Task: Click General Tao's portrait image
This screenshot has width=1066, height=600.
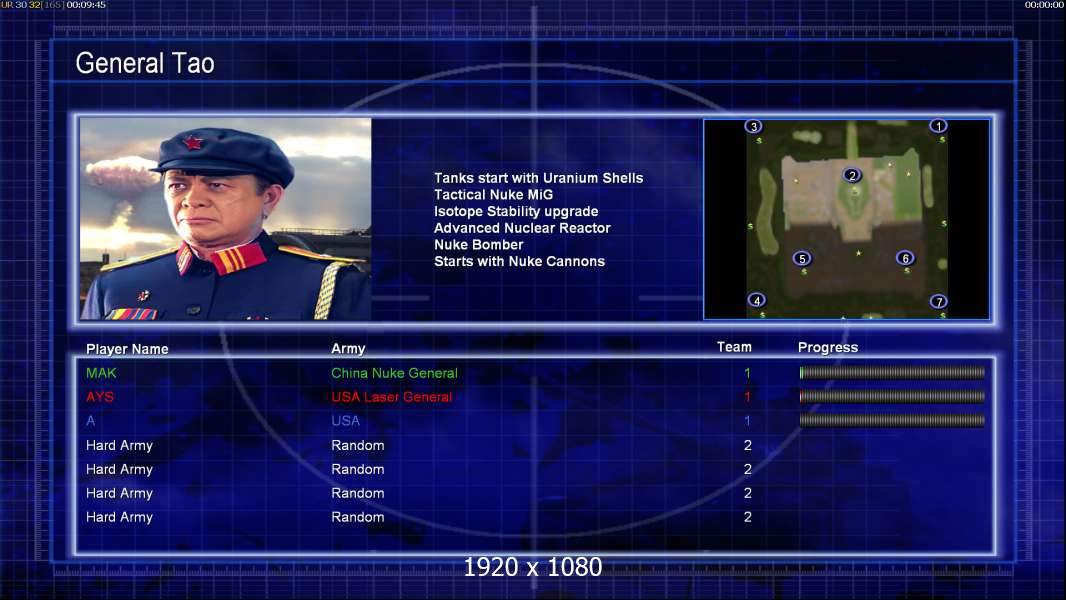Action: [226, 219]
